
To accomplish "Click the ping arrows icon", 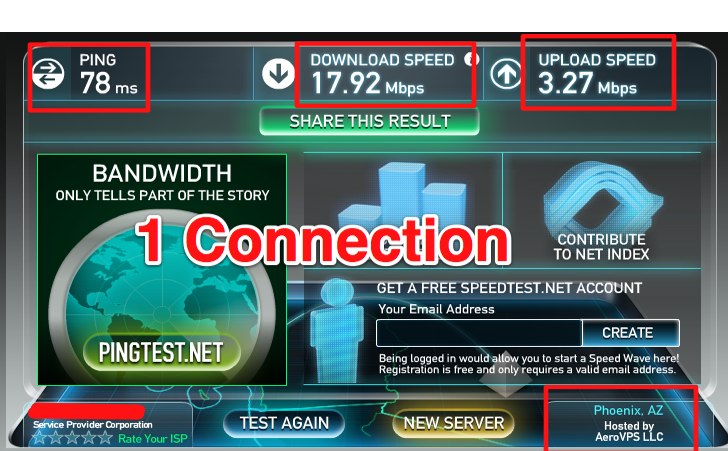I will 48,74.
